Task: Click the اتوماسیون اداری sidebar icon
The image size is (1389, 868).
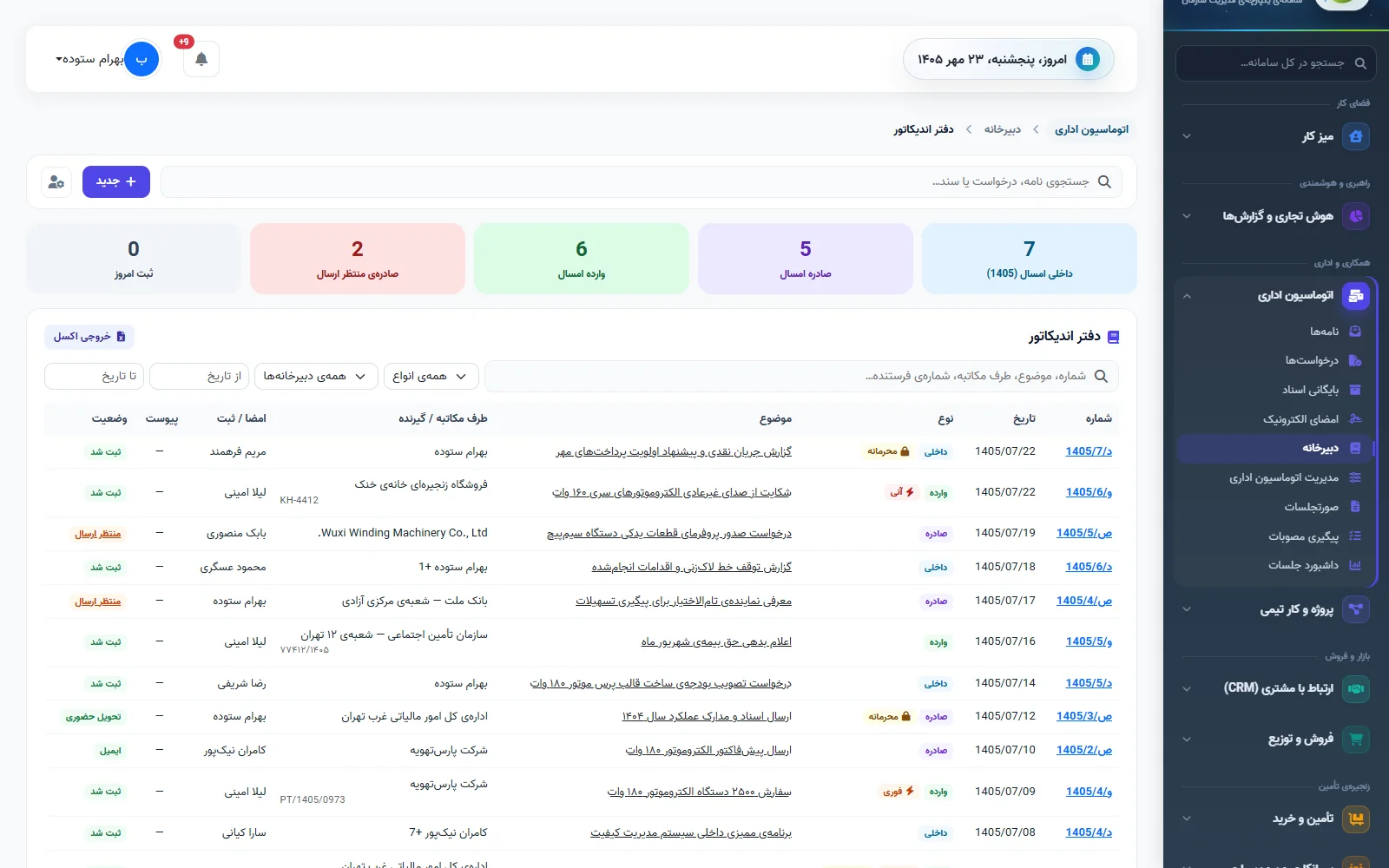Action: pos(1356,296)
